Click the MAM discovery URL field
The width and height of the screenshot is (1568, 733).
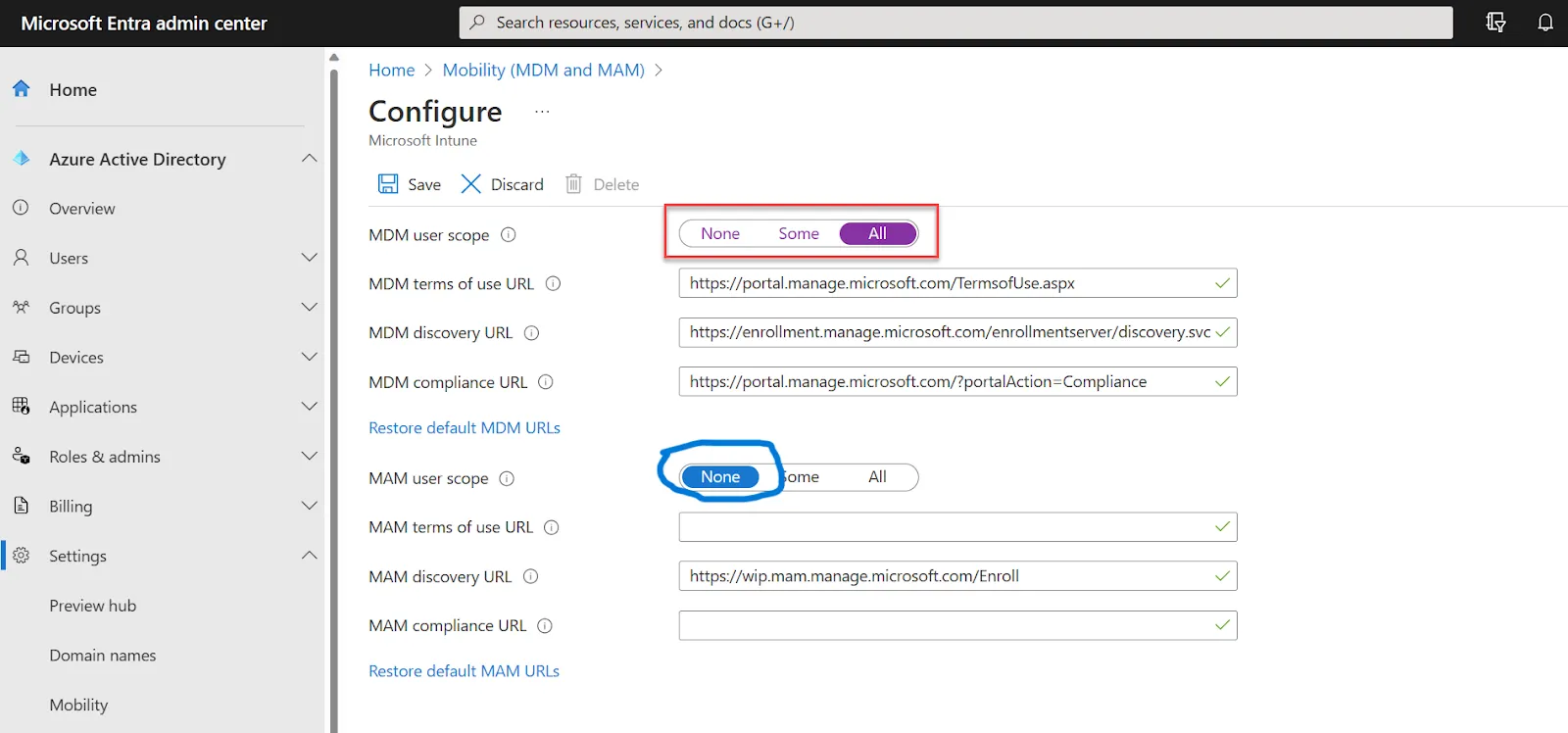[x=957, y=576]
